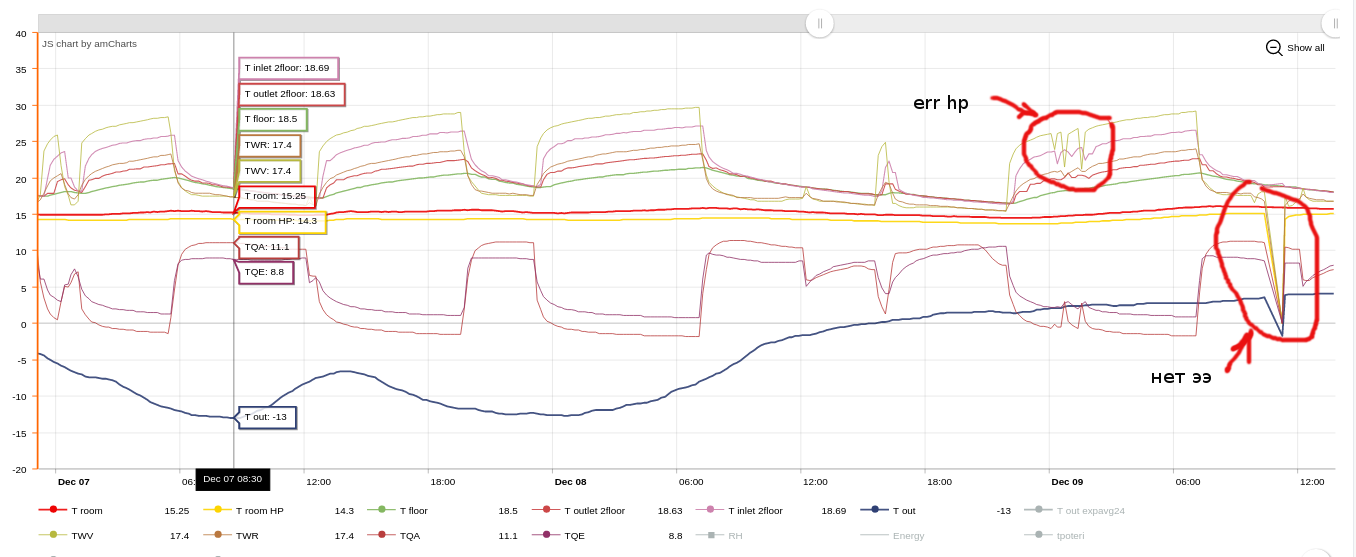Viewport: 1356px width, 557px height.
Task: Click the left scrollbar grip handle
Action: click(820, 23)
